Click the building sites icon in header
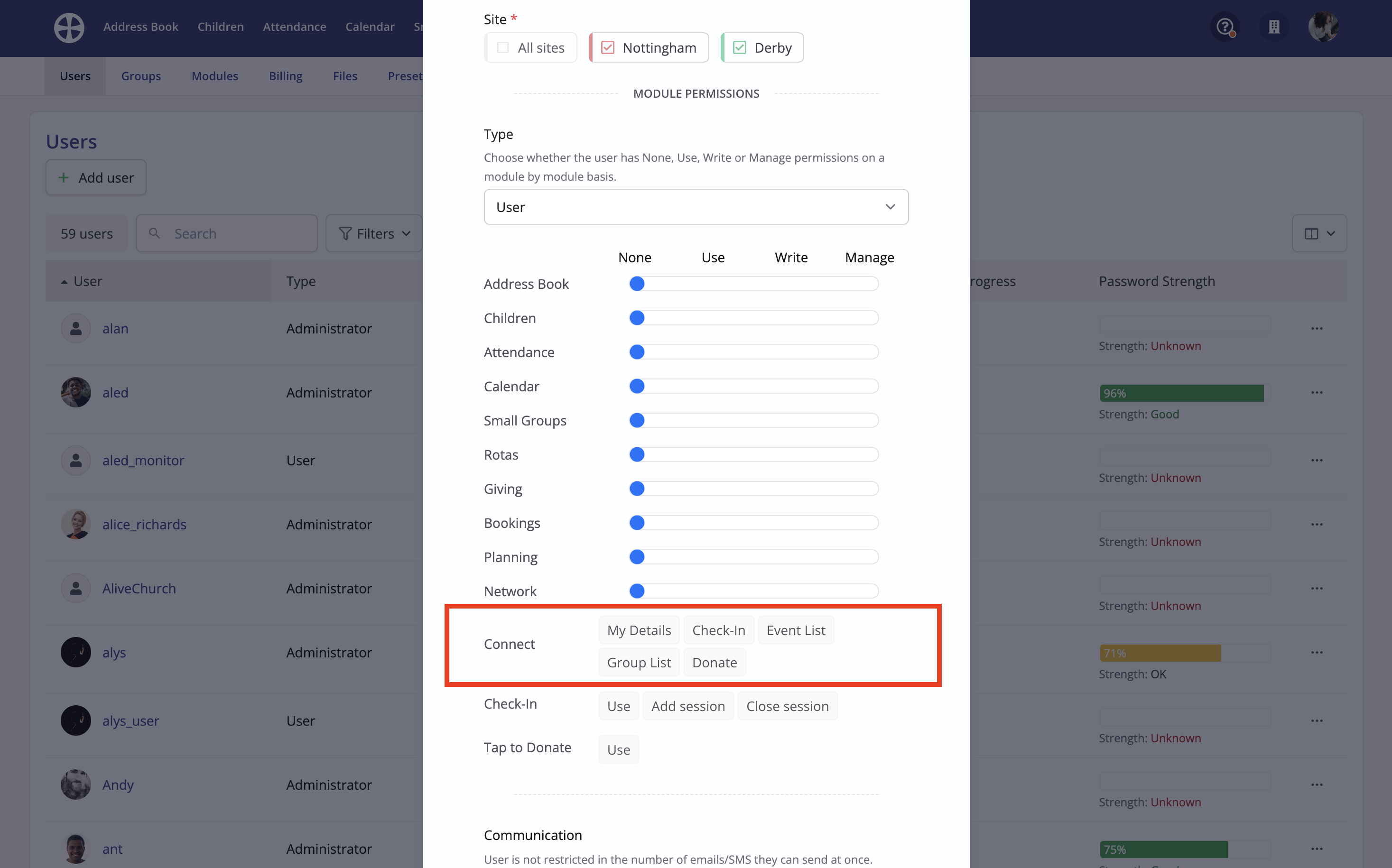The height and width of the screenshot is (868, 1392). point(1274,27)
